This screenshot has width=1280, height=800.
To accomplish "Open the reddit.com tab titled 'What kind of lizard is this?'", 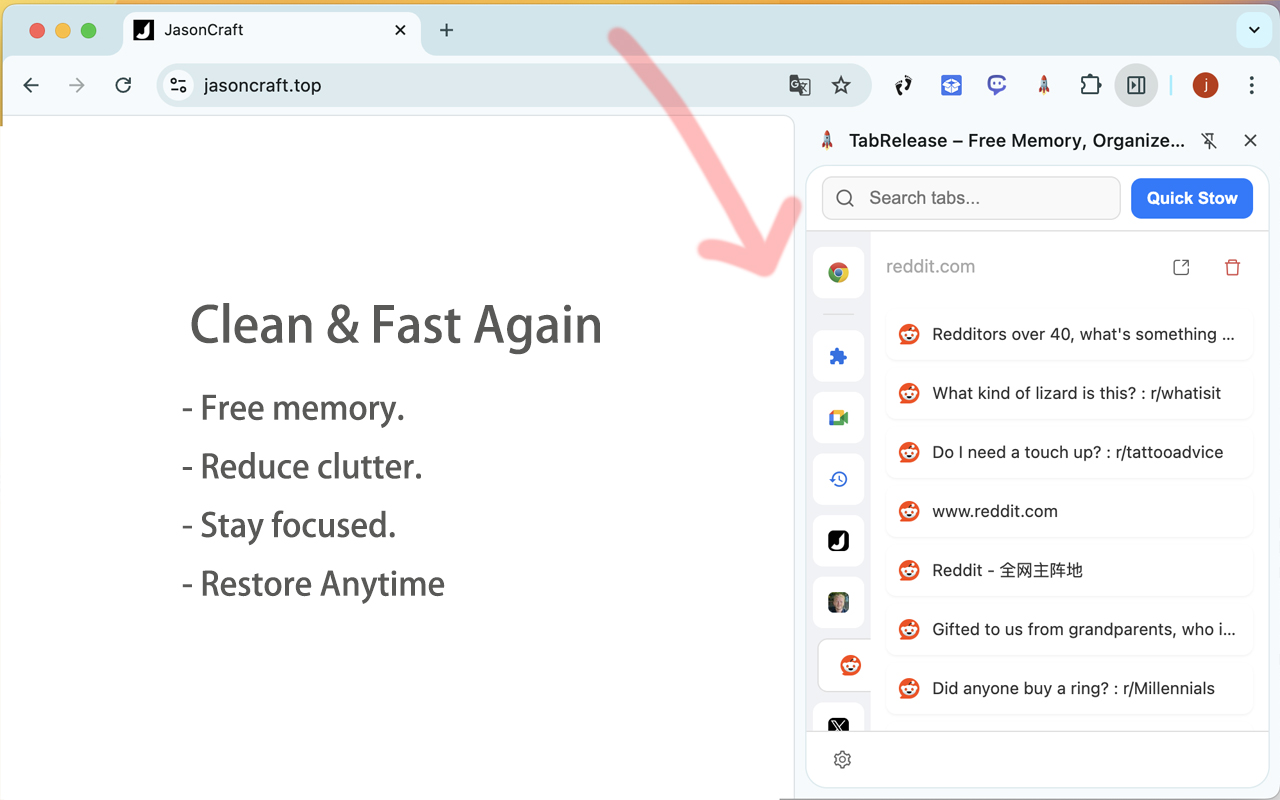I will (x=1069, y=393).
